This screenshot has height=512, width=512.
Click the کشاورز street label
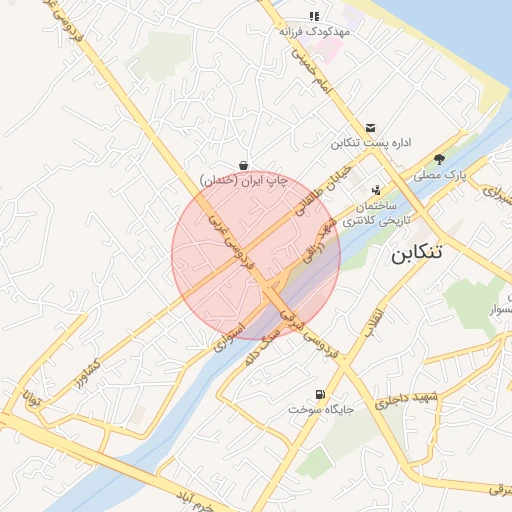click(x=87, y=374)
